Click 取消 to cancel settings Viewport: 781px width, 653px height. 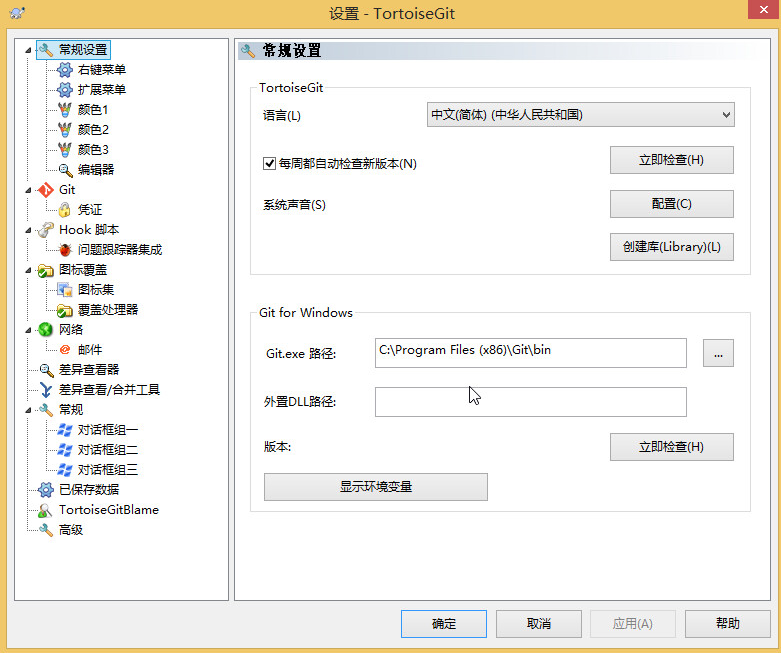(538, 624)
